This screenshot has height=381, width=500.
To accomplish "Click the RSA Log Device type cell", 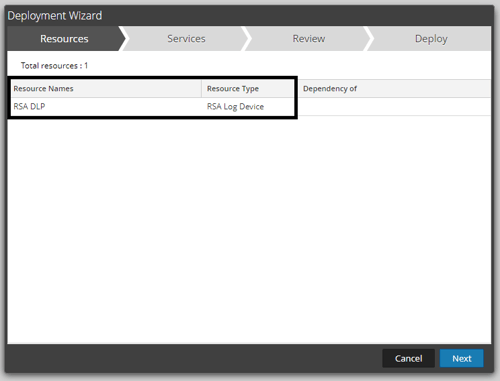I will coord(248,107).
